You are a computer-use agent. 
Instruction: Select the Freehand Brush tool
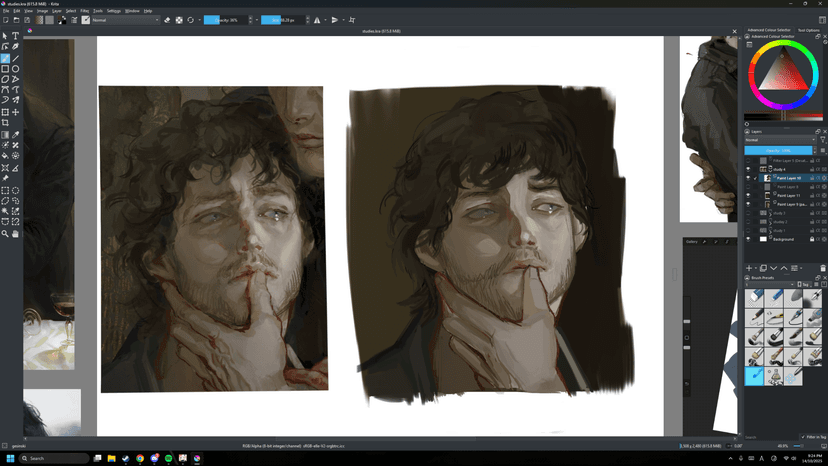tap(5, 58)
